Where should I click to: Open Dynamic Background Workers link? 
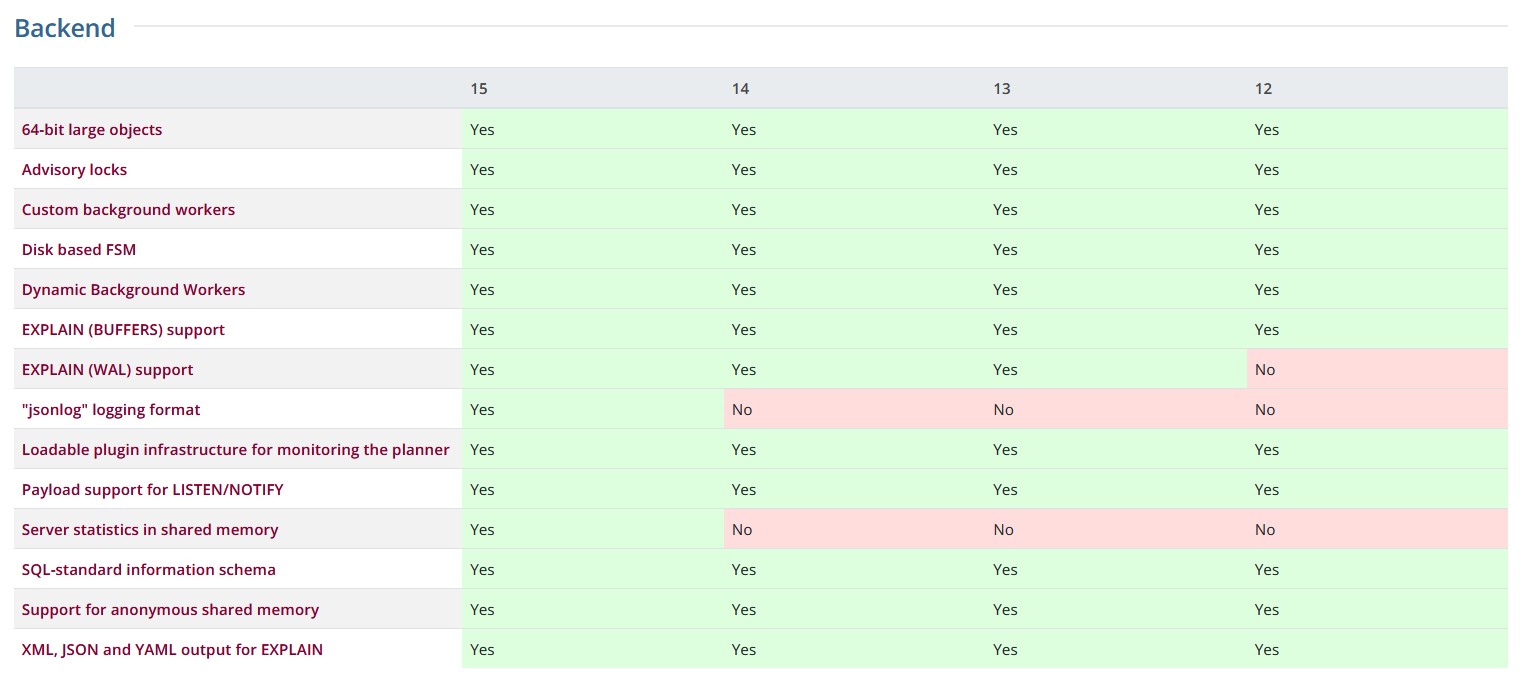[133, 290]
